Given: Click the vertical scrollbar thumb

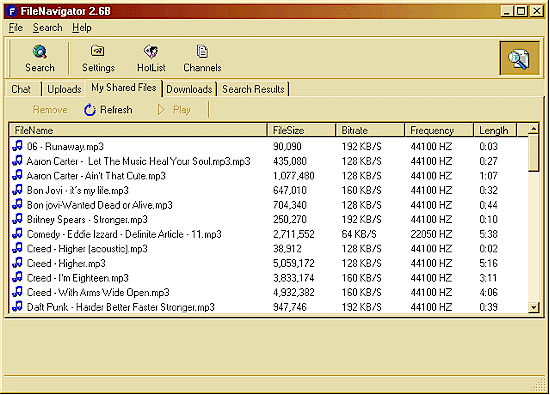Looking at the screenshot, I should tap(534, 153).
